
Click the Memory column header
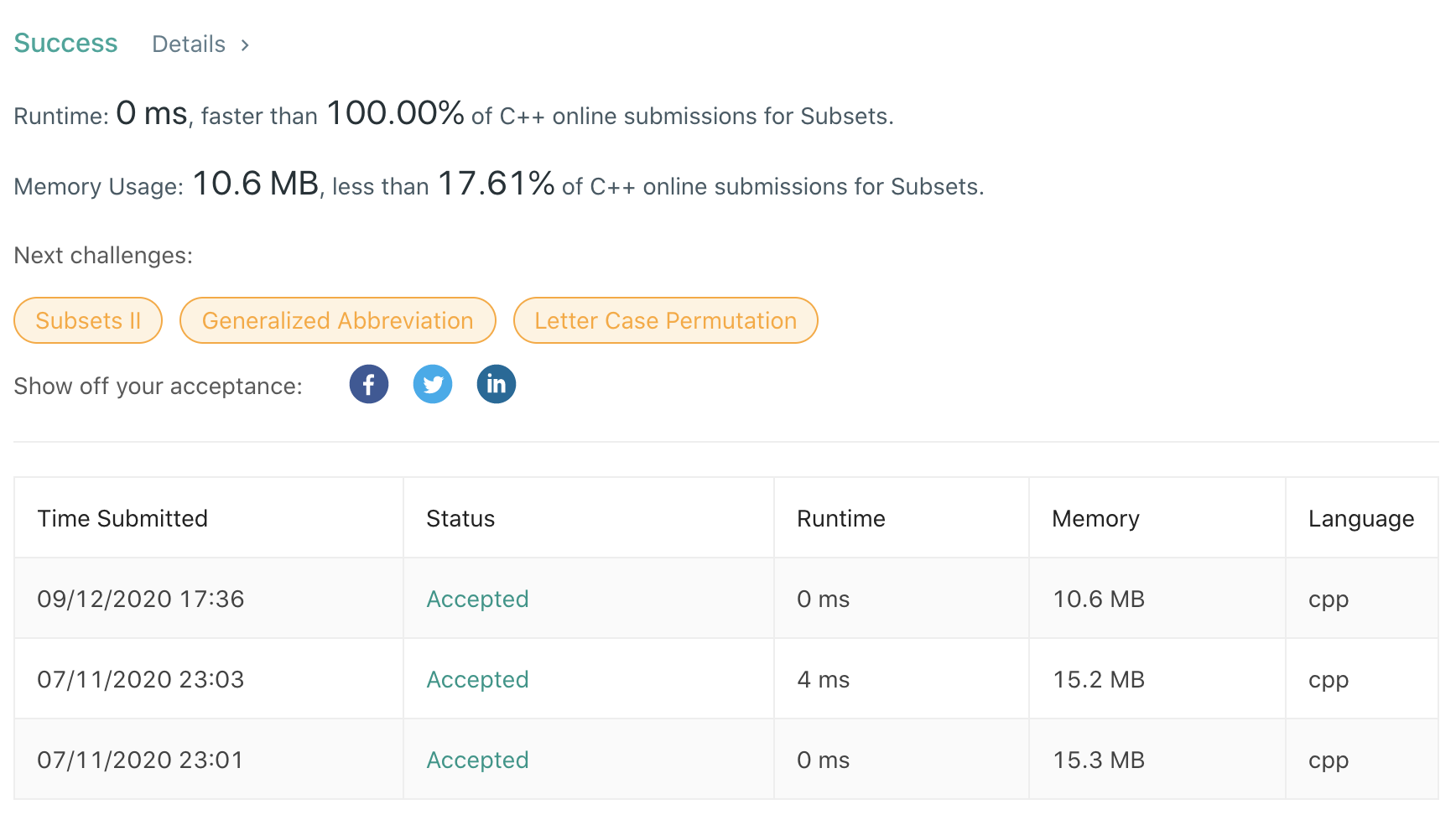[x=1095, y=518]
